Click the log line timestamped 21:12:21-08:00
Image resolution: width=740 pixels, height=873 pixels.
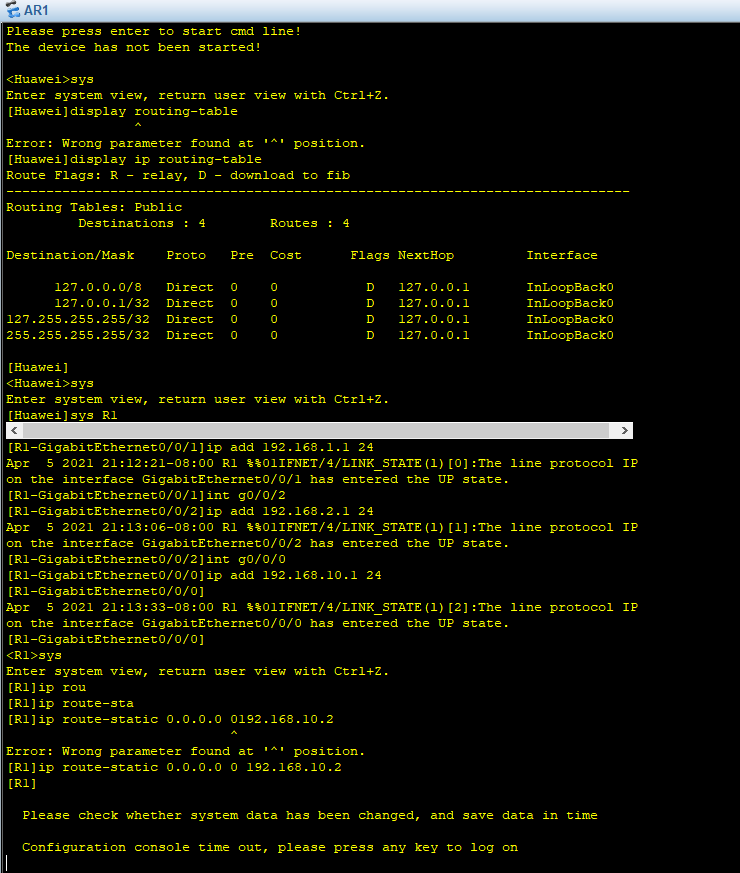click(322, 463)
